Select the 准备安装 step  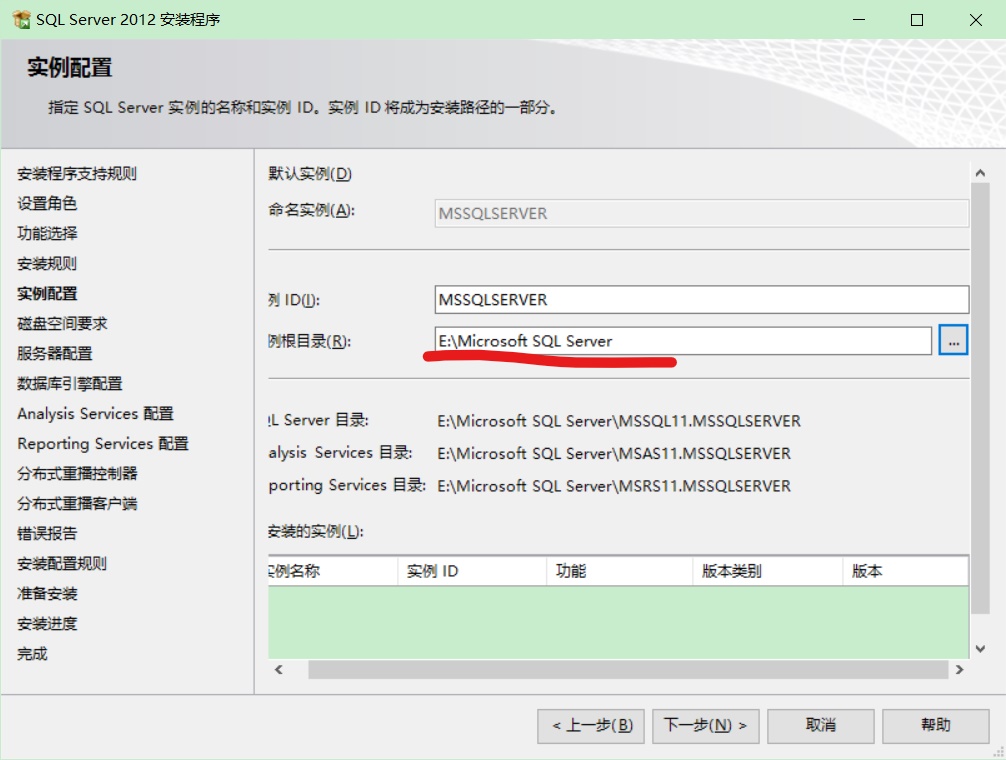coord(47,594)
